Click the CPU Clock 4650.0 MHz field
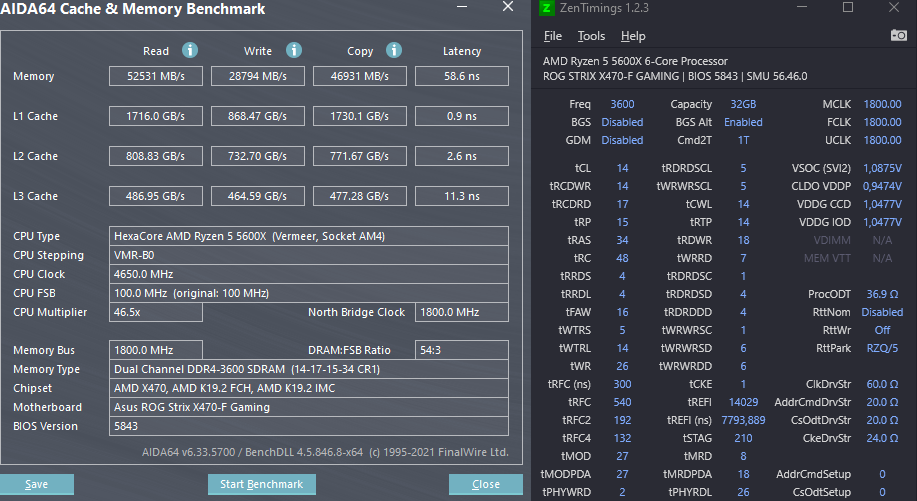 click(309, 274)
